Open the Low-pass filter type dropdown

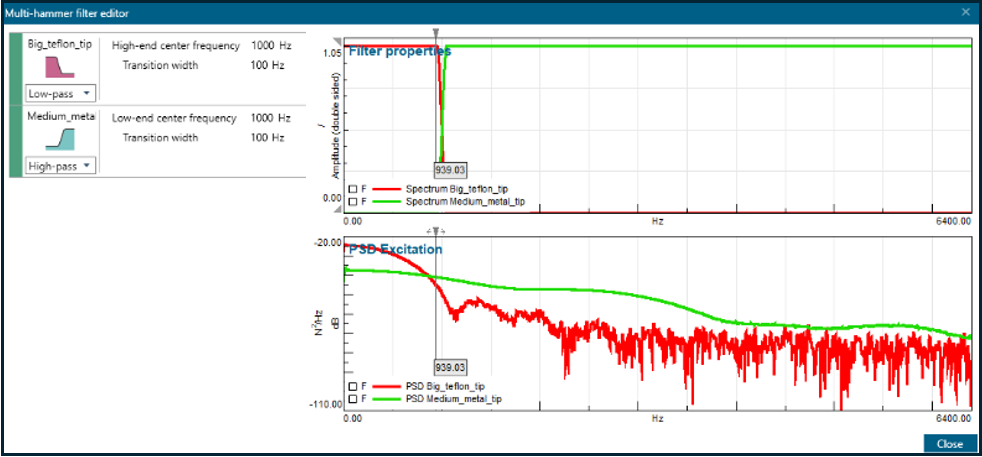coord(60,93)
